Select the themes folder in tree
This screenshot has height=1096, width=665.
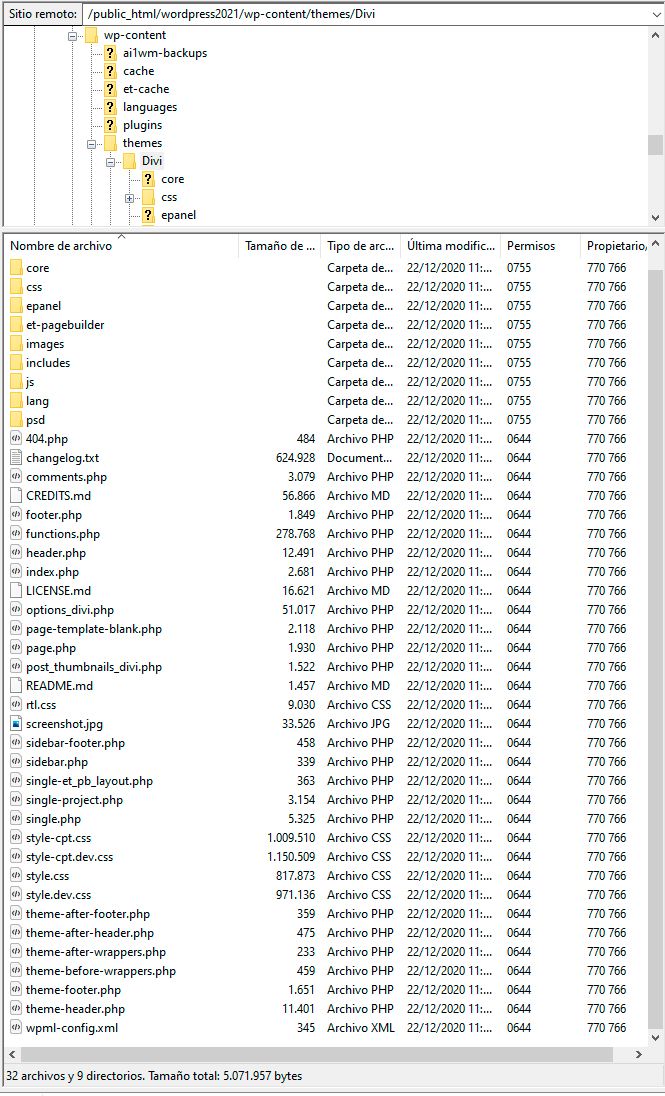click(x=142, y=143)
